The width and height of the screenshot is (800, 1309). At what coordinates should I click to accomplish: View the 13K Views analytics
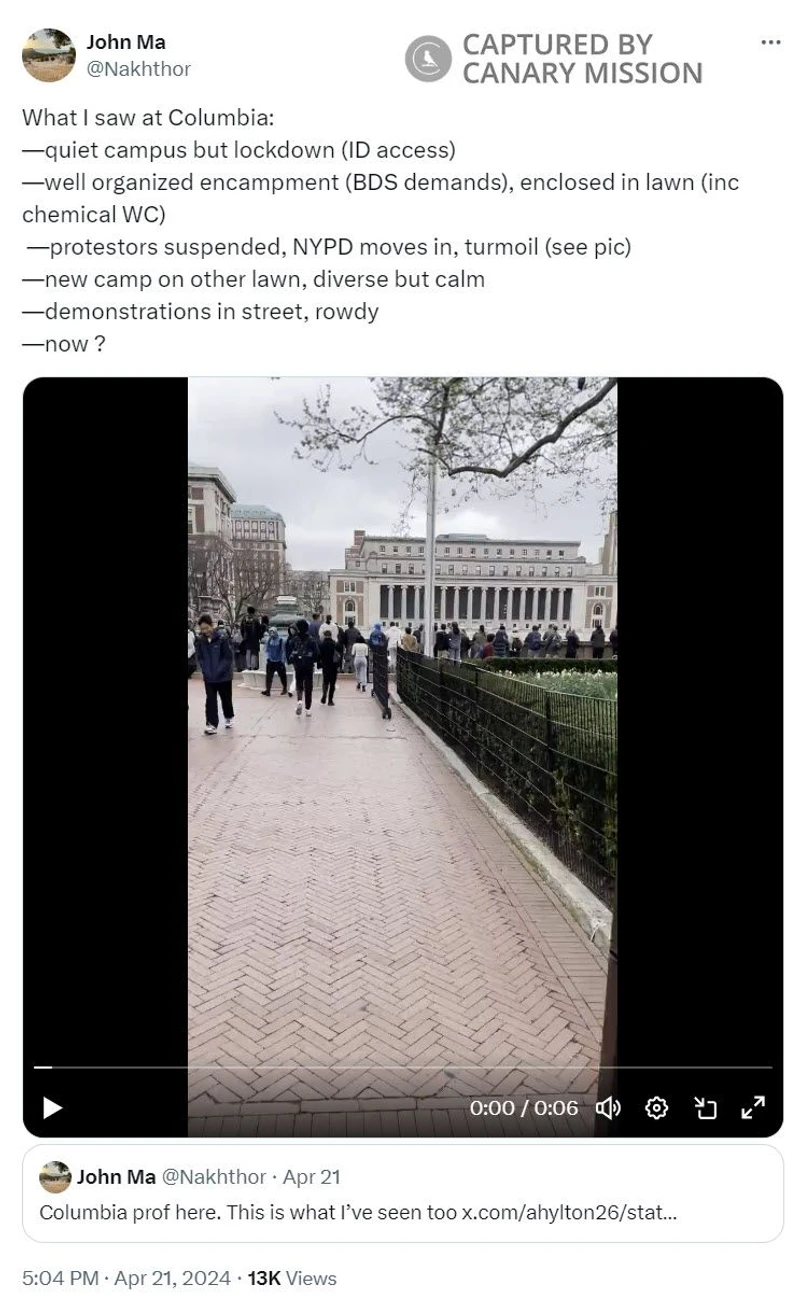pos(292,1278)
